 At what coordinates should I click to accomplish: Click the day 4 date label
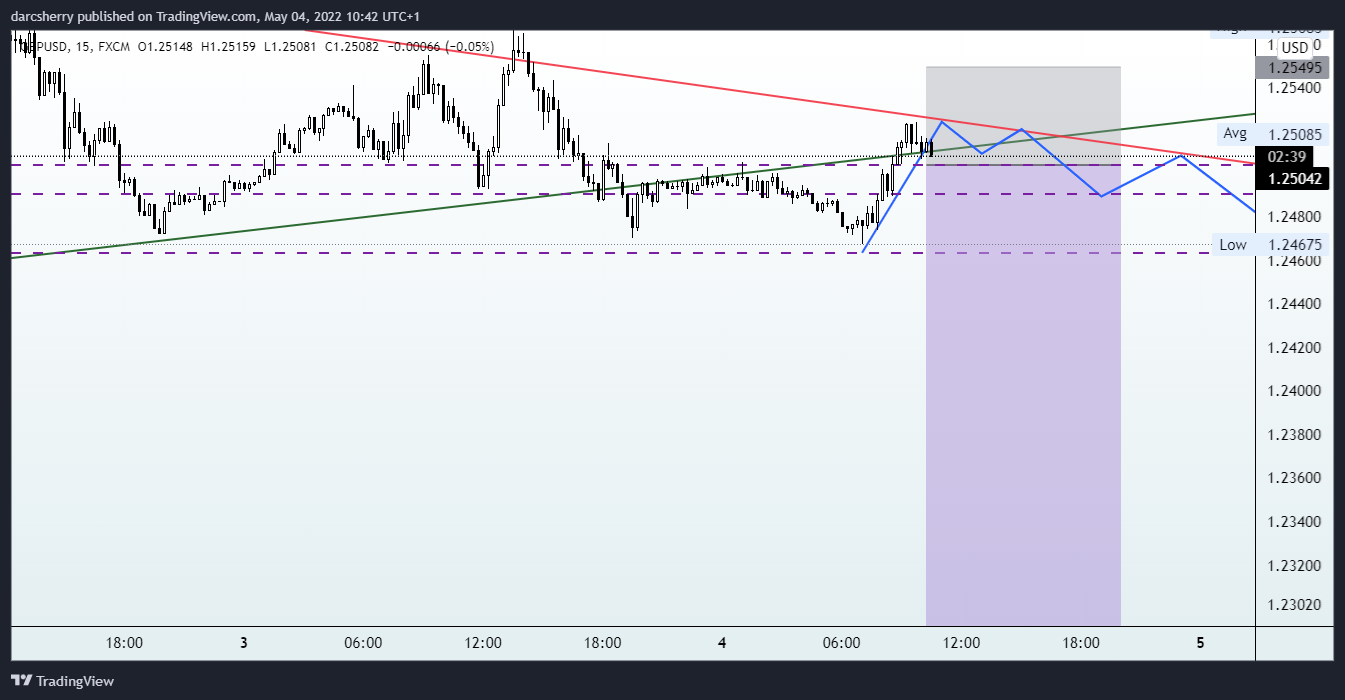722,643
